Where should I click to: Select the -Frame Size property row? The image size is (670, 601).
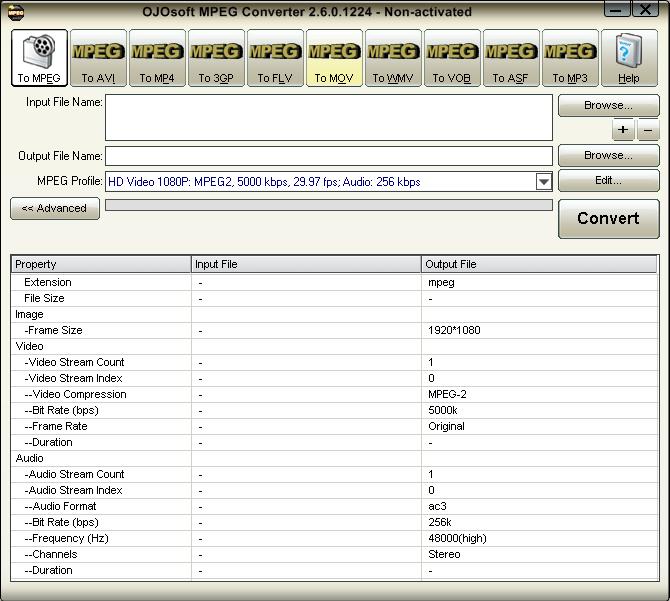(x=335, y=330)
